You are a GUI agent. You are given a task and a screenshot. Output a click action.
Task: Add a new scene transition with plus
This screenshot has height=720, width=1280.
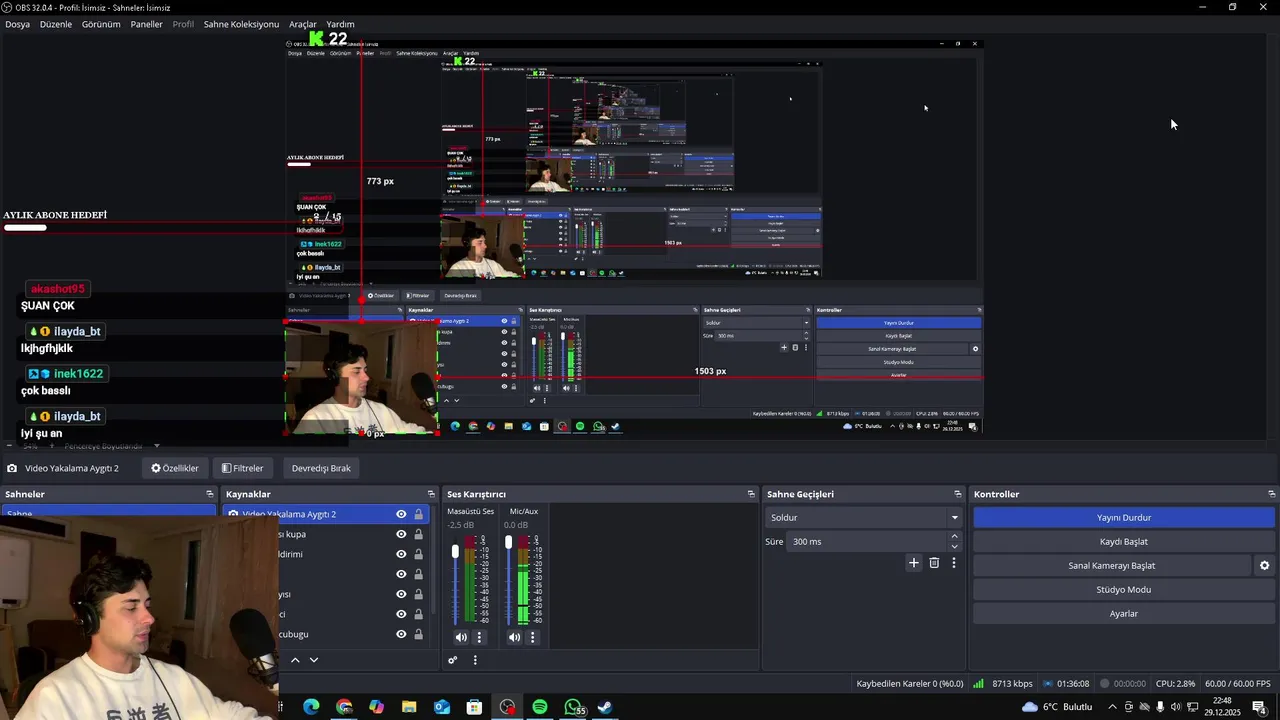913,563
